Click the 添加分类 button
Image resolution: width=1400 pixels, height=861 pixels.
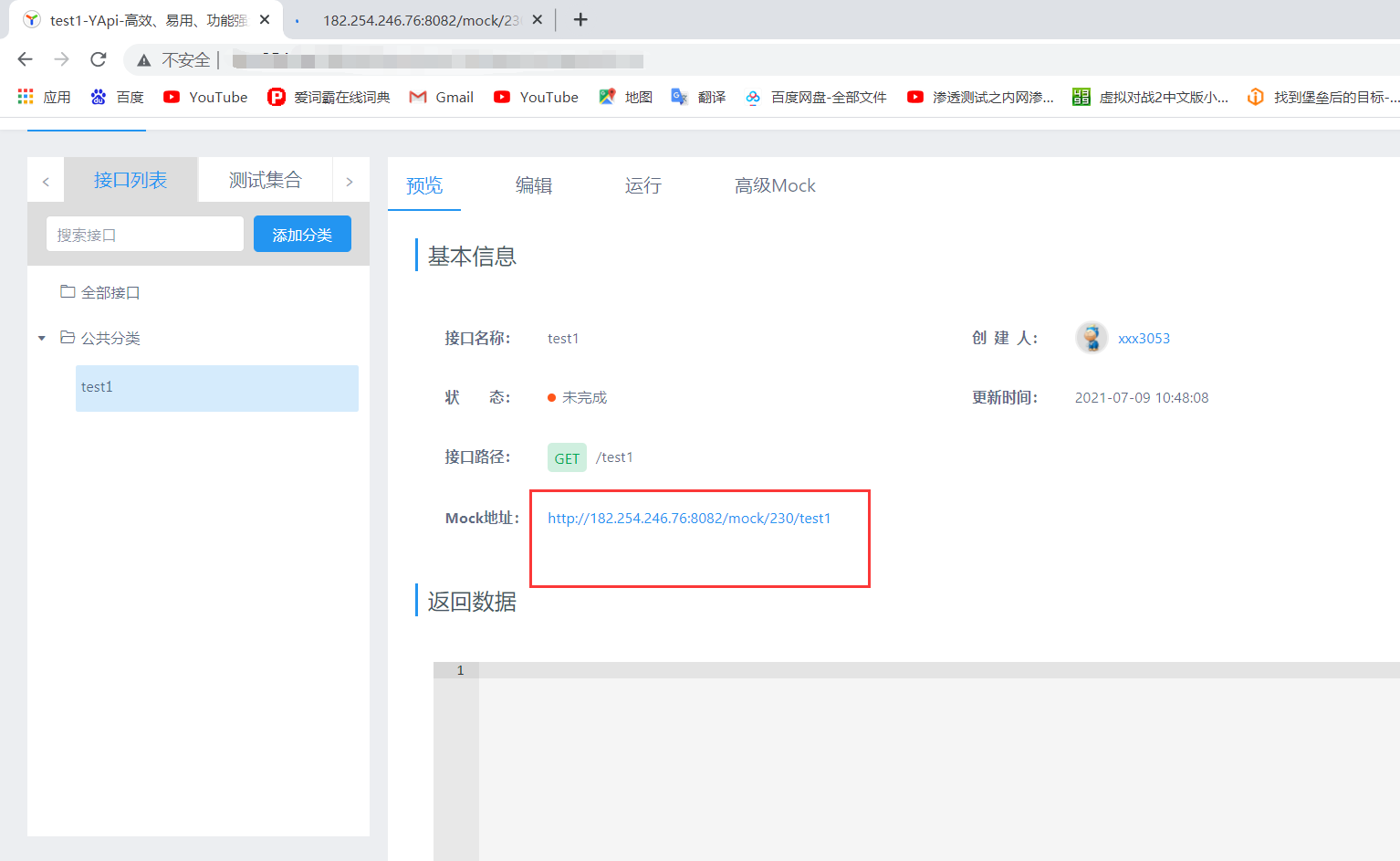click(x=302, y=234)
